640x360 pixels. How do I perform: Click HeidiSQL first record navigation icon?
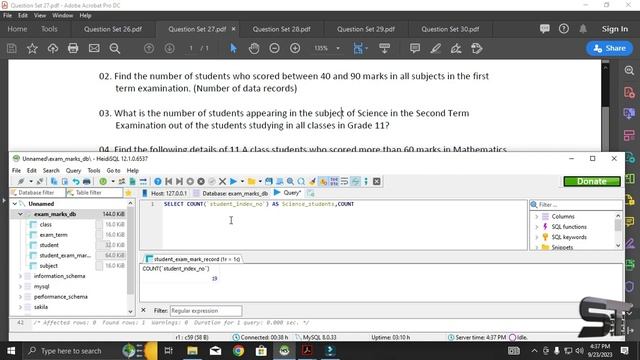point(169,181)
